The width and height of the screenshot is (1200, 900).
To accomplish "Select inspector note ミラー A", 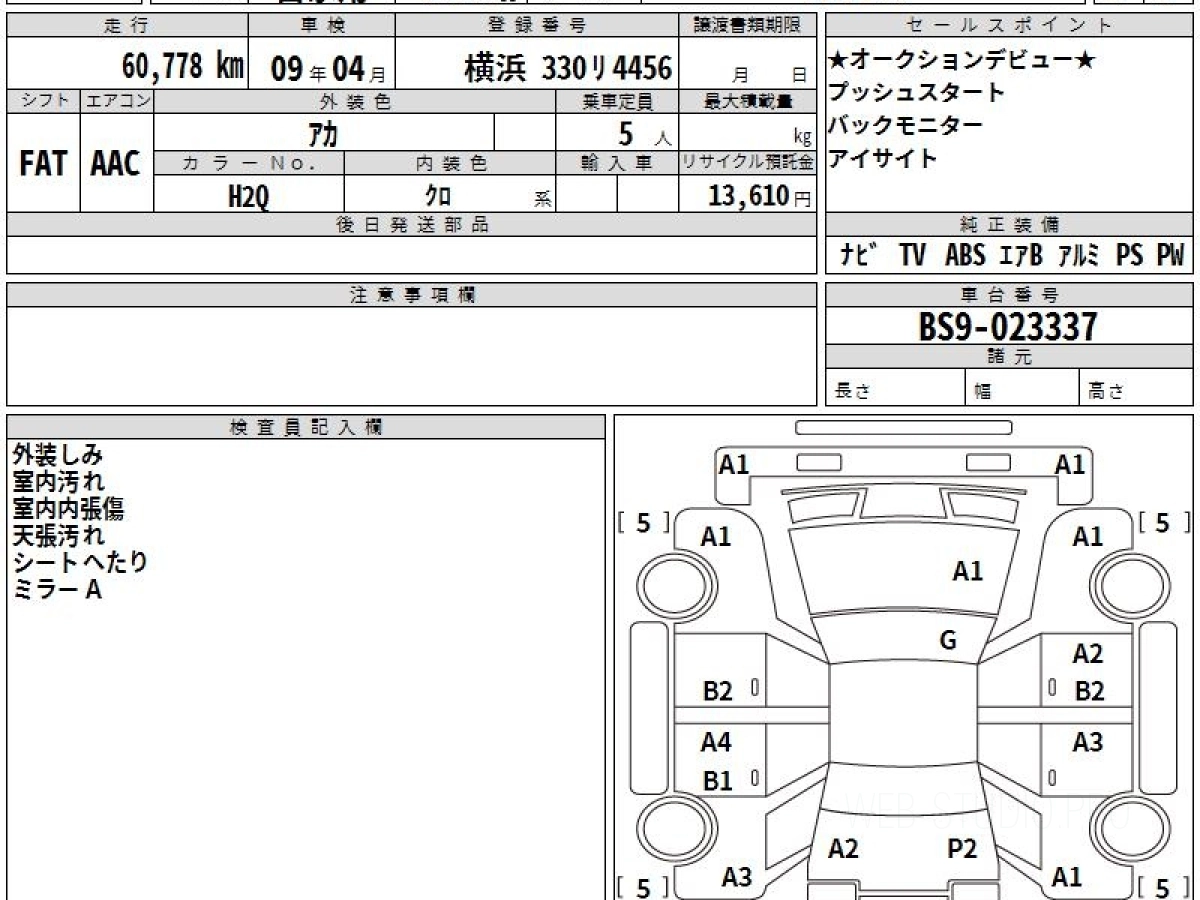I will pyautogui.click(x=58, y=590).
